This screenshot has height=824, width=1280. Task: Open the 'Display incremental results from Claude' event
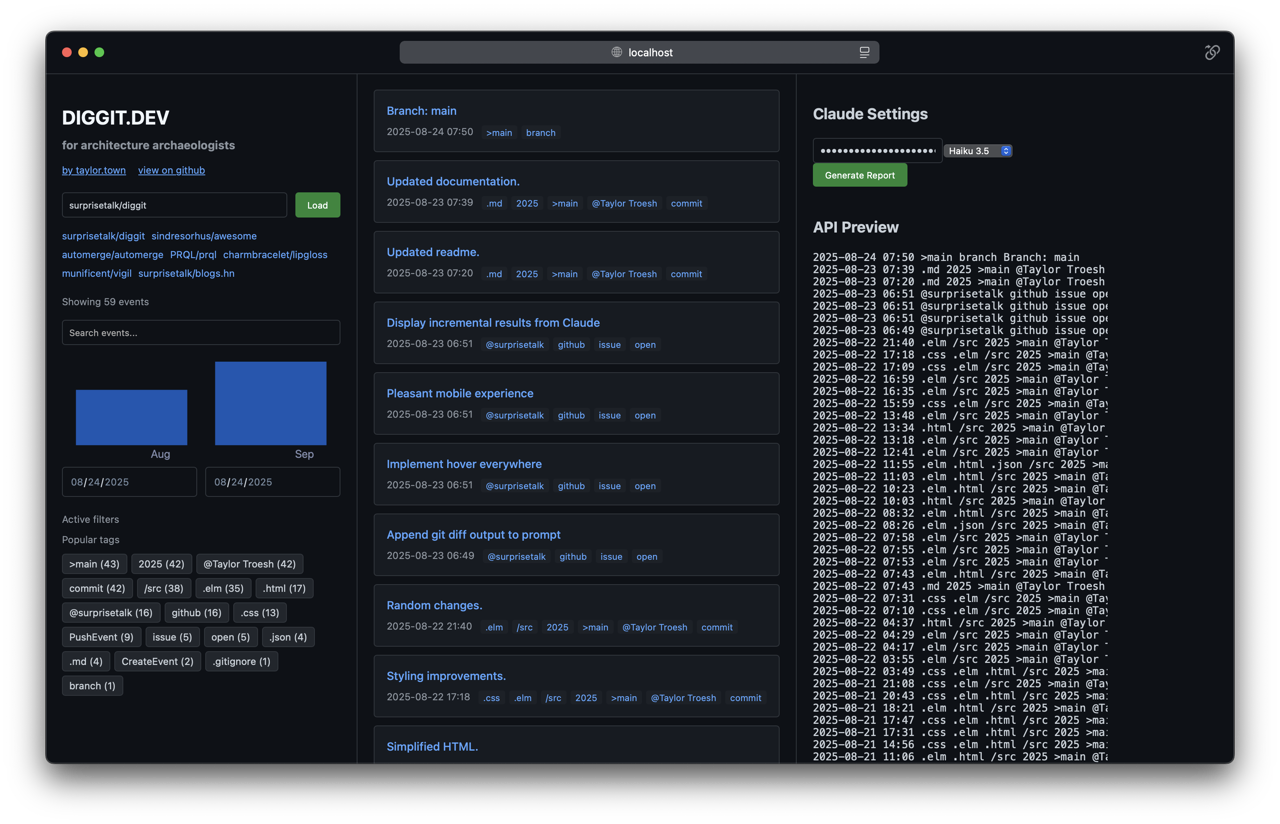click(x=493, y=323)
